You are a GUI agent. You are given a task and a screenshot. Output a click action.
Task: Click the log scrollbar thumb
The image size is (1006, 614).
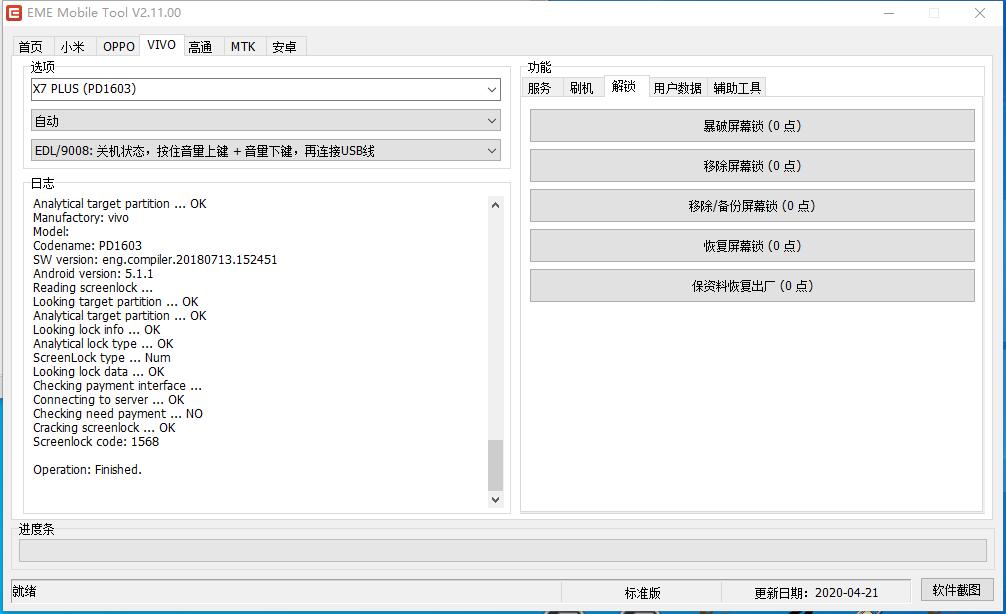(495, 465)
